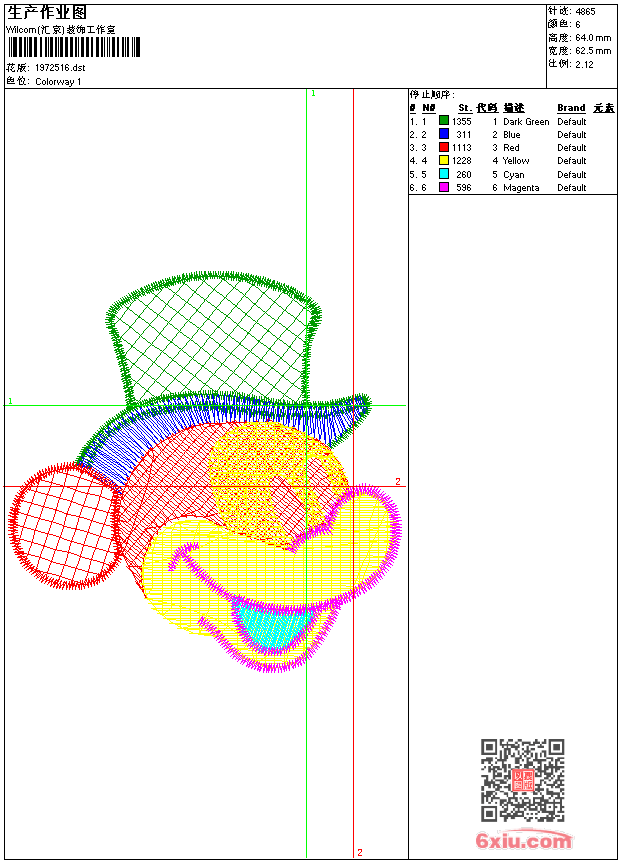The height and width of the screenshot is (860, 620).
Task: Select stitch count 311 in the Blue row
Action: point(464,134)
